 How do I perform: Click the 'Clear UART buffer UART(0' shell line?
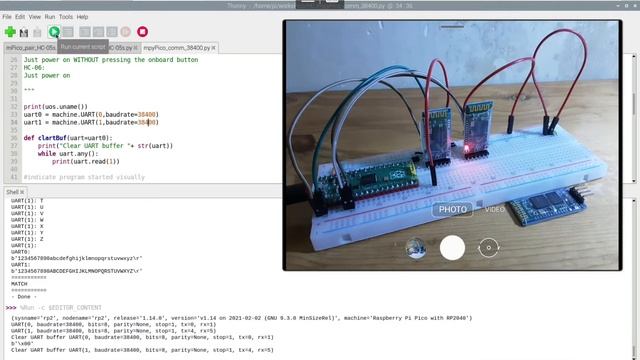142,337
